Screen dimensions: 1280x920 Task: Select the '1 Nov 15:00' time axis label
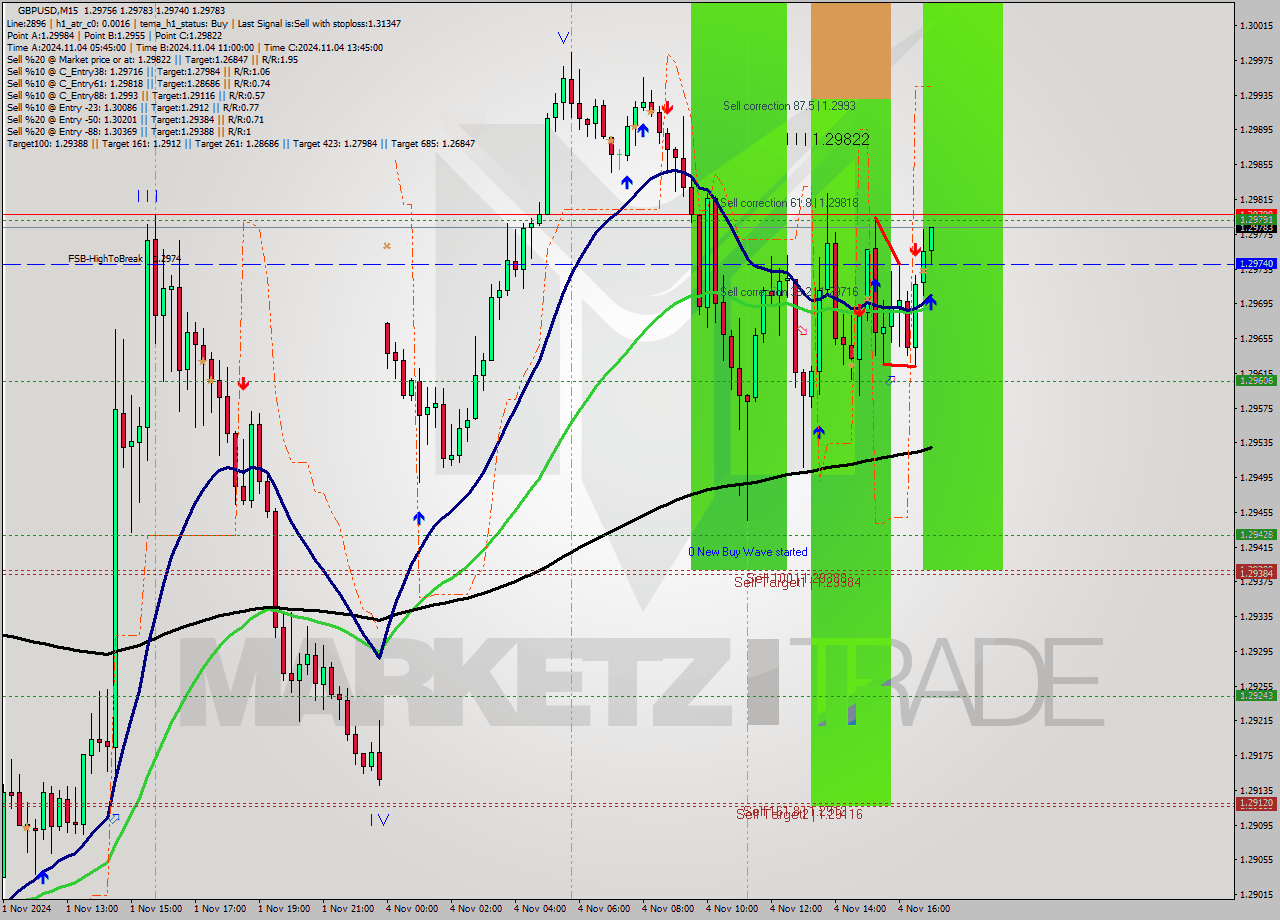[x=155, y=909]
